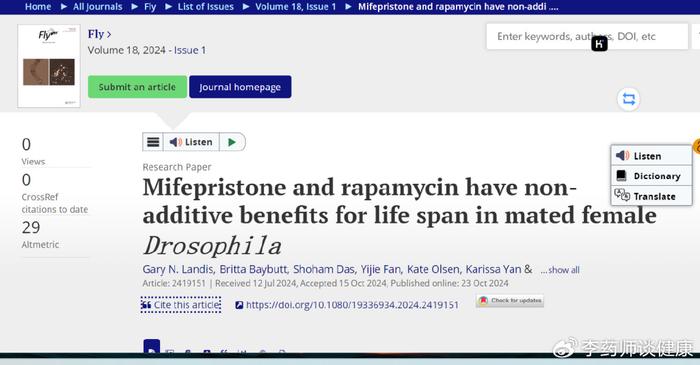Go to Journal homepage
Image resolution: width=700 pixels, height=365 pixels.
point(240,87)
